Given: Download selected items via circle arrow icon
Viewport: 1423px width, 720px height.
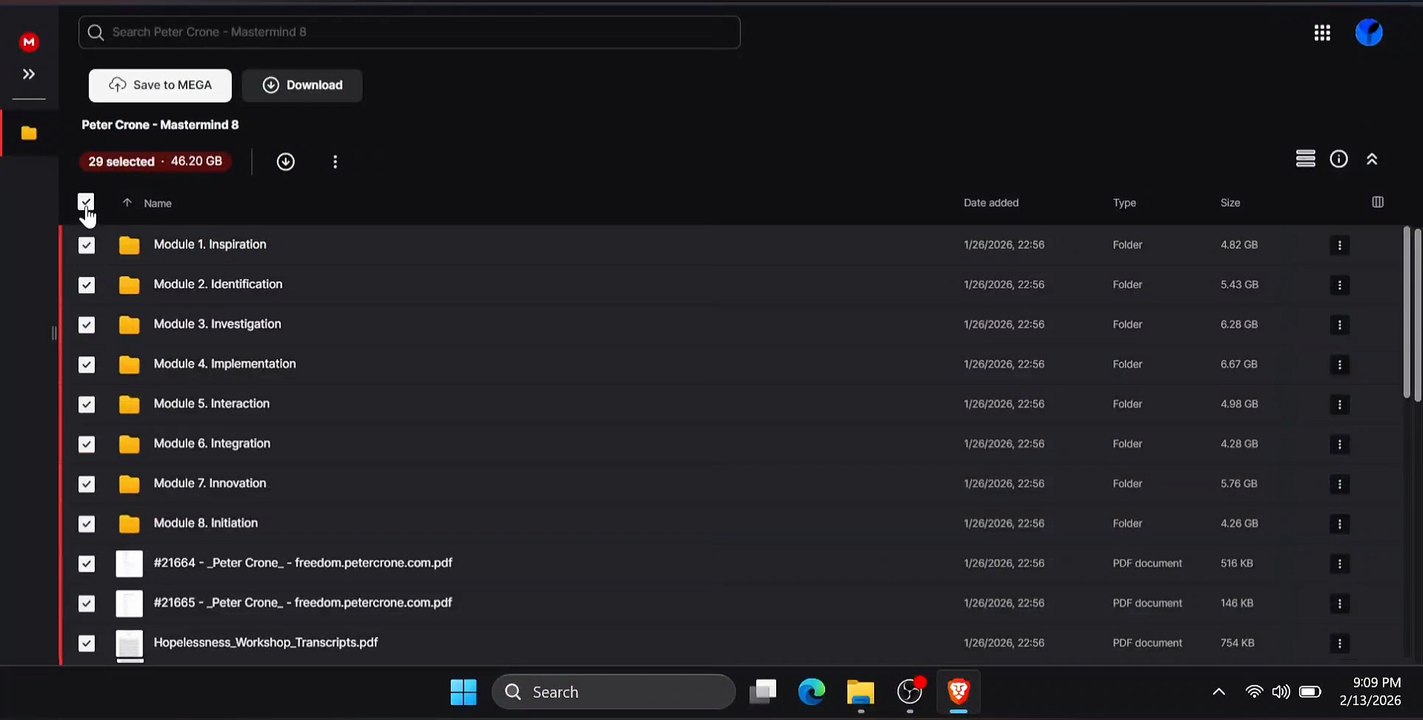Looking at the screenshot, I should click(x=286, y=161).
